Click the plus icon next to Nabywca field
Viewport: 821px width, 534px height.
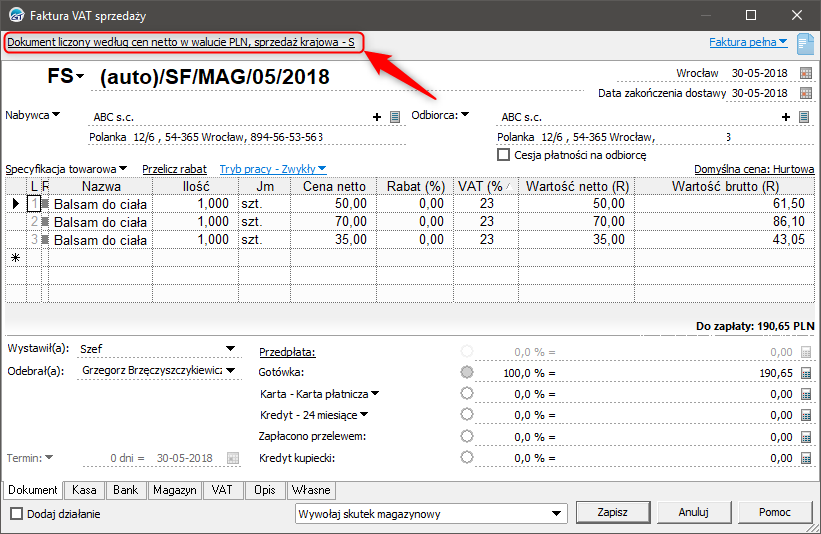tap(378, 117)
